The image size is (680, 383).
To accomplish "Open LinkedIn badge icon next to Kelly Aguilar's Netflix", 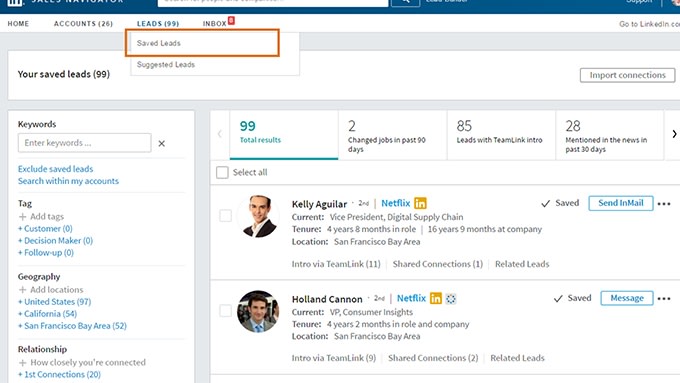I will coord(420,203).
